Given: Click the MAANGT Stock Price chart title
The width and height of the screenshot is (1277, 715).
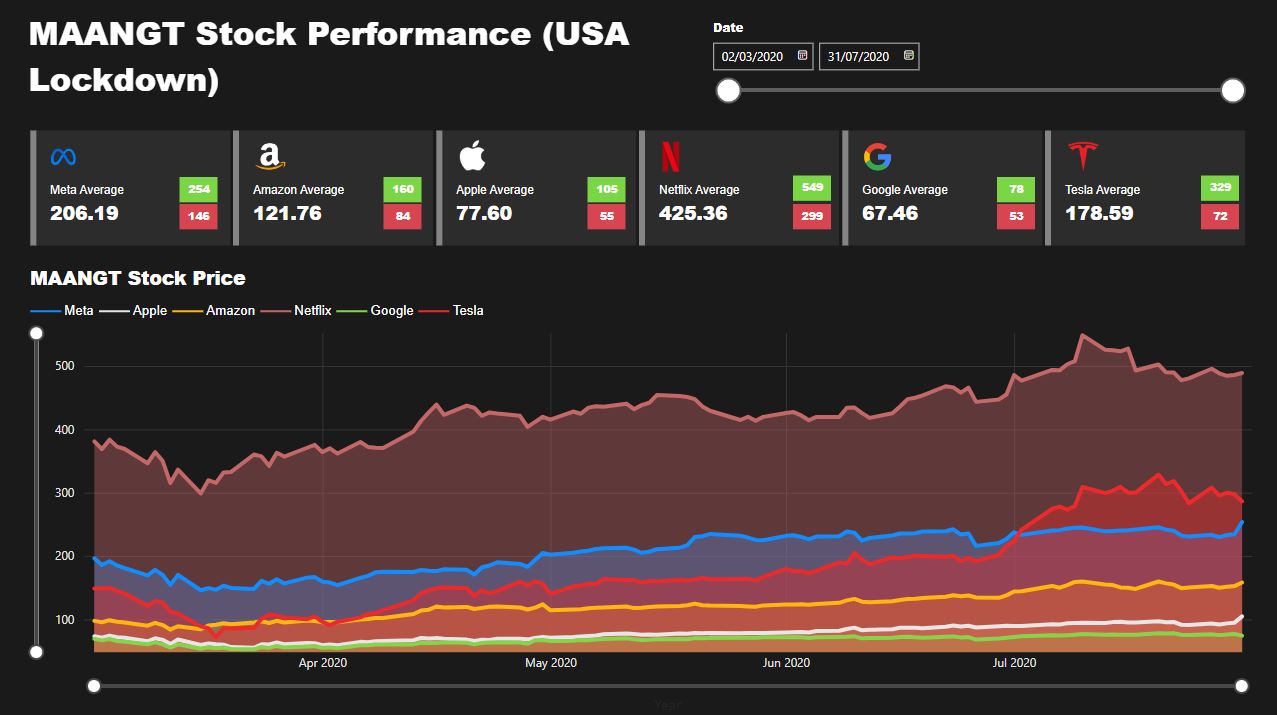Looking at the screenshot, I should click(x=138, y=278).
